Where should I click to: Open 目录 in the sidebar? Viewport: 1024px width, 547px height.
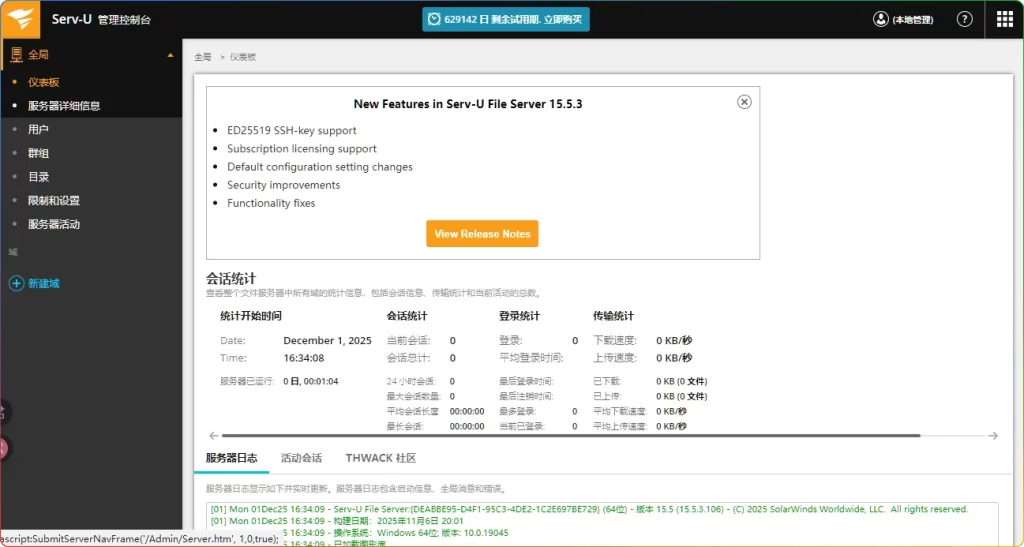(39, 177)
